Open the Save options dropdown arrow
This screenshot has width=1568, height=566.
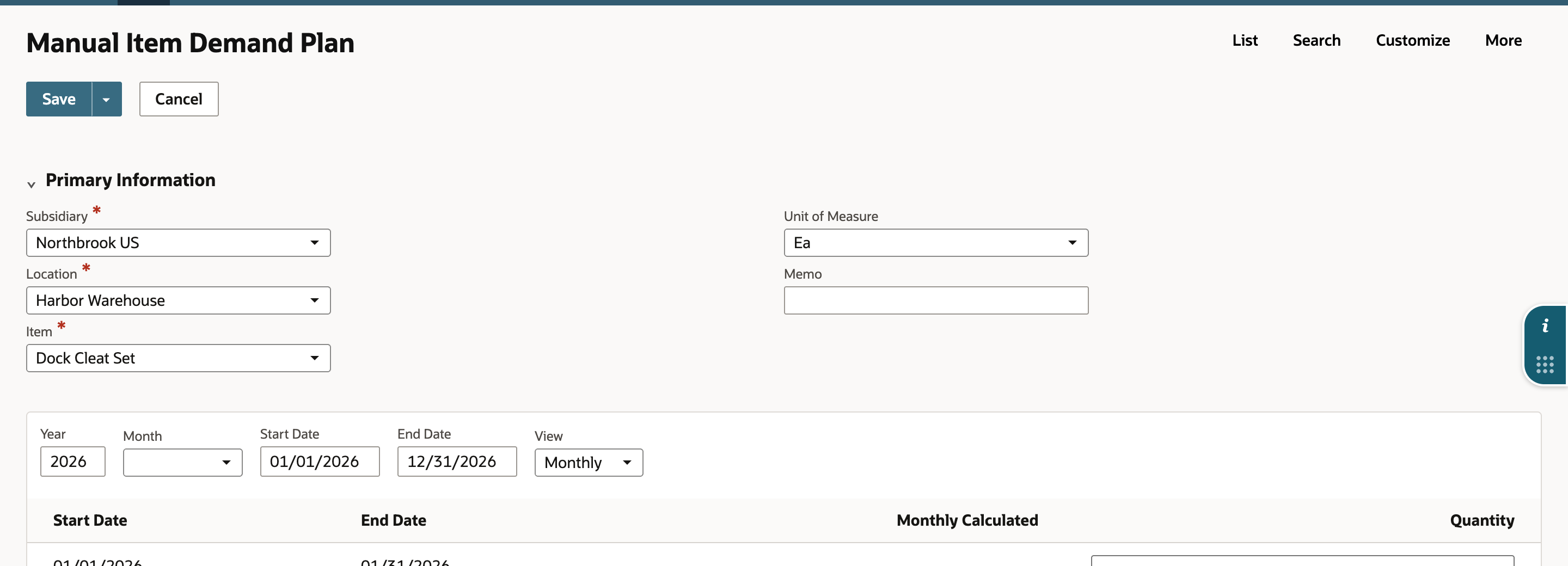point(107,99)
